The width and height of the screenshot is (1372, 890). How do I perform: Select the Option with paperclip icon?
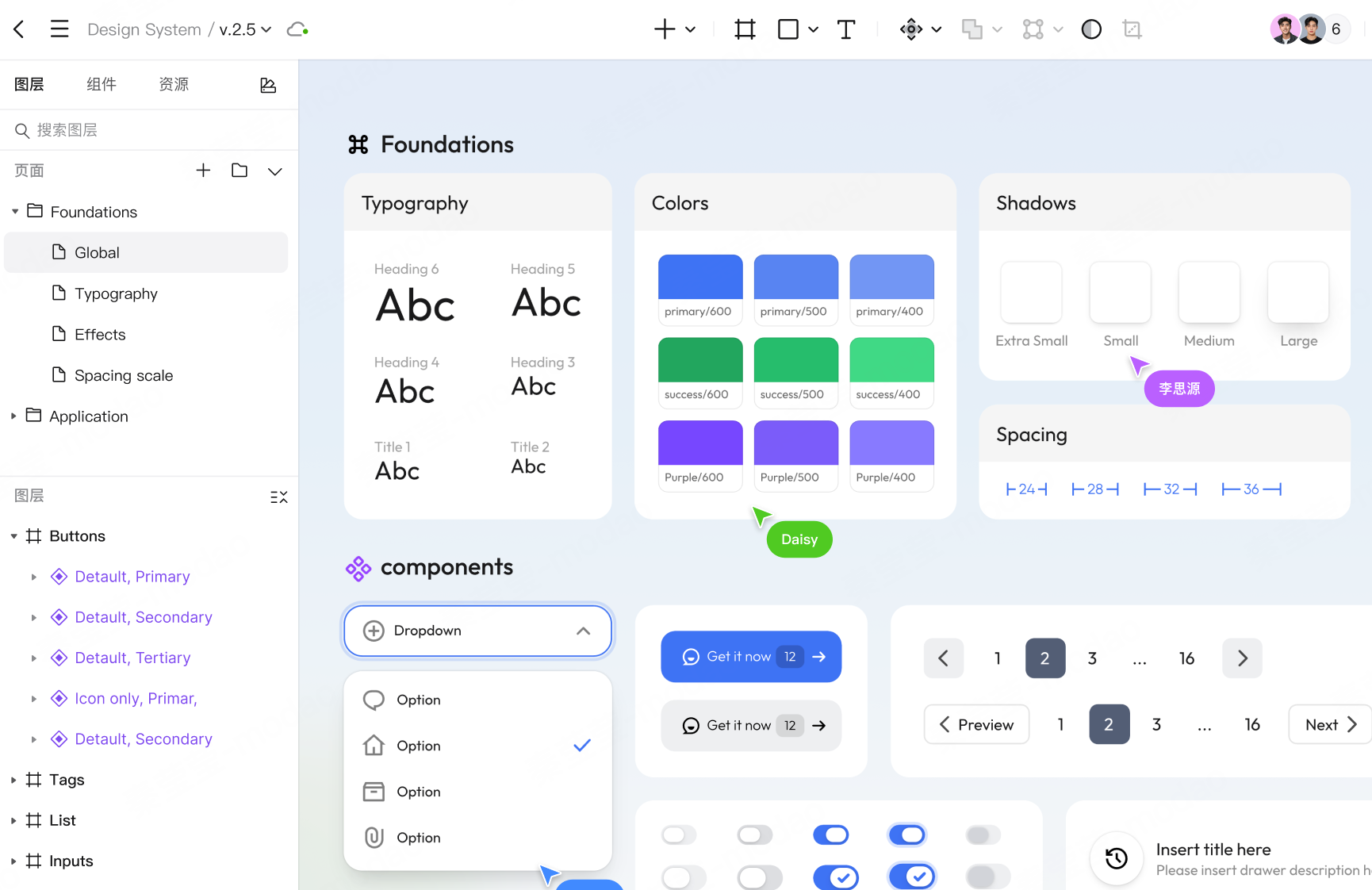(x=477, y=838)
